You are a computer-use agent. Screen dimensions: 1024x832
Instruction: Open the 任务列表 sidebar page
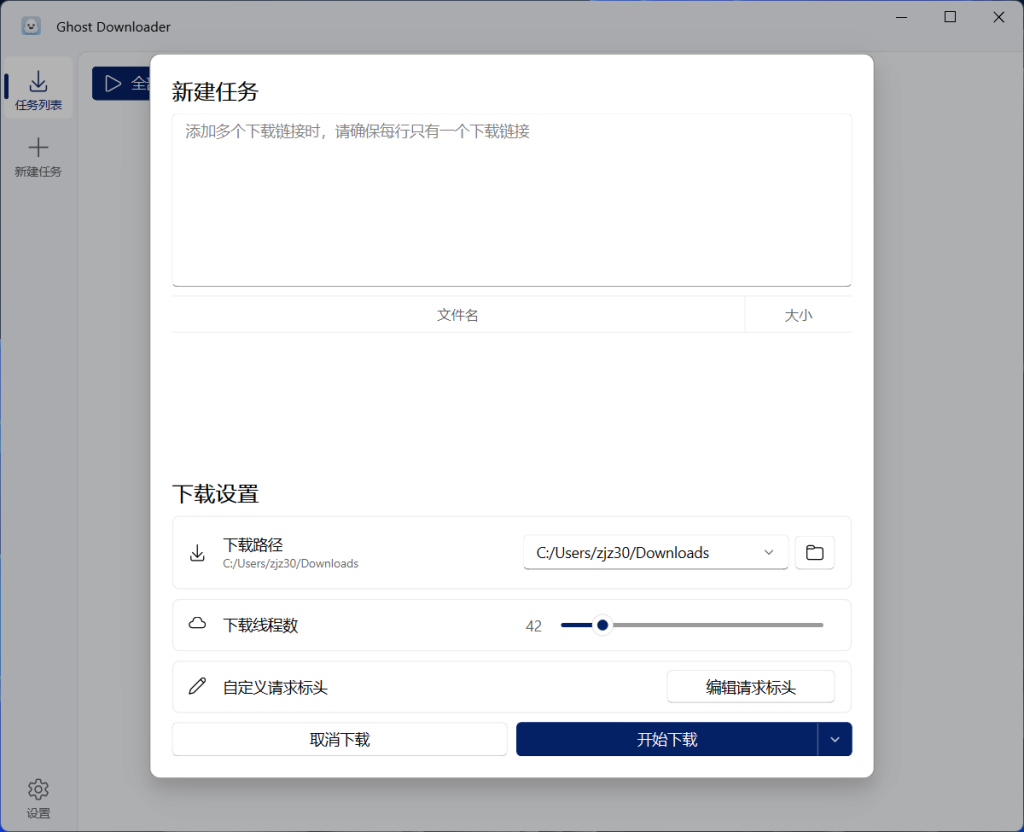click(38, 88)
